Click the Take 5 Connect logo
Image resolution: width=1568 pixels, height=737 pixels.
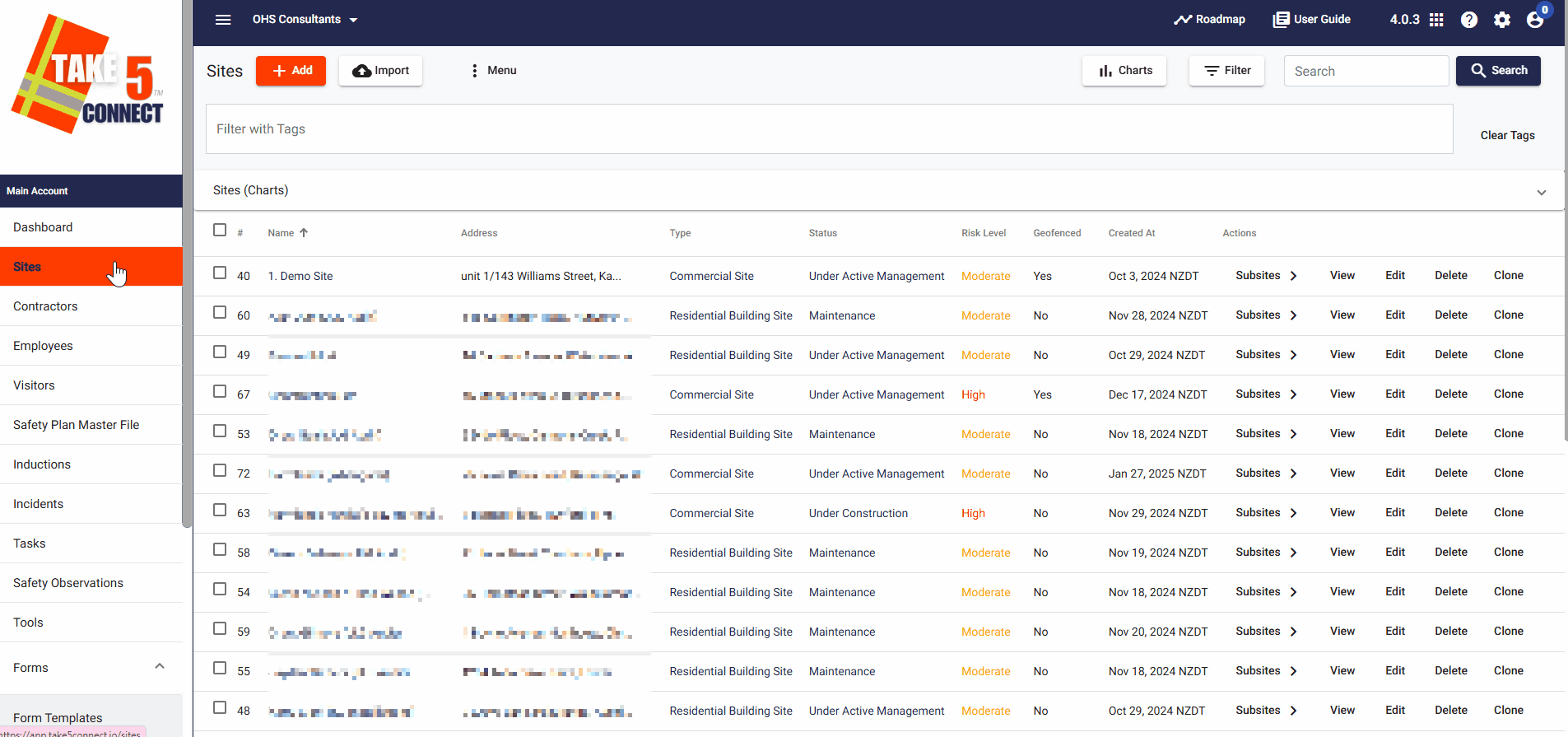[88, 75]
